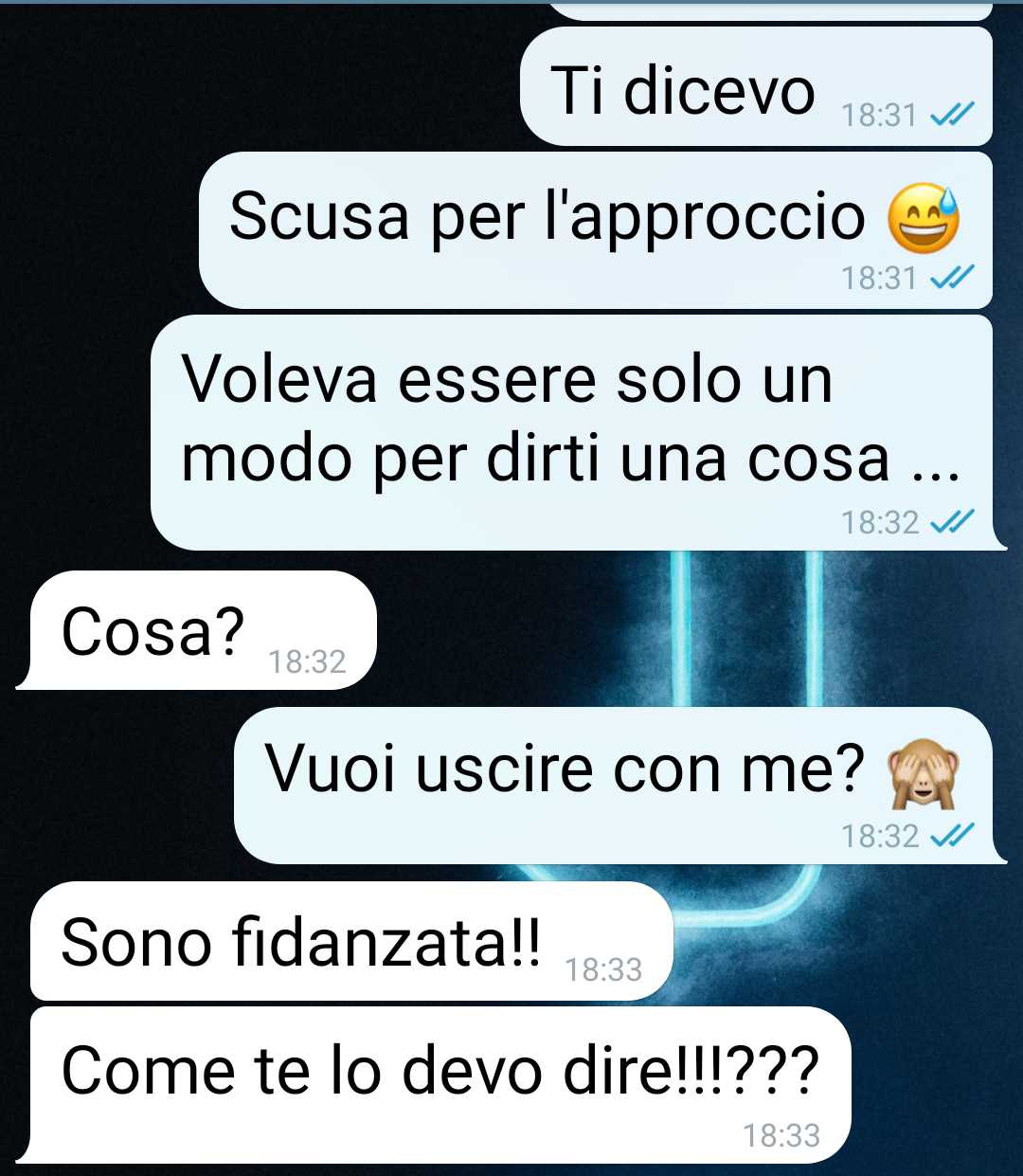Select the 'Scusa per l'approccio' message
1023x1176 pixels.
[x=596, y=230]
